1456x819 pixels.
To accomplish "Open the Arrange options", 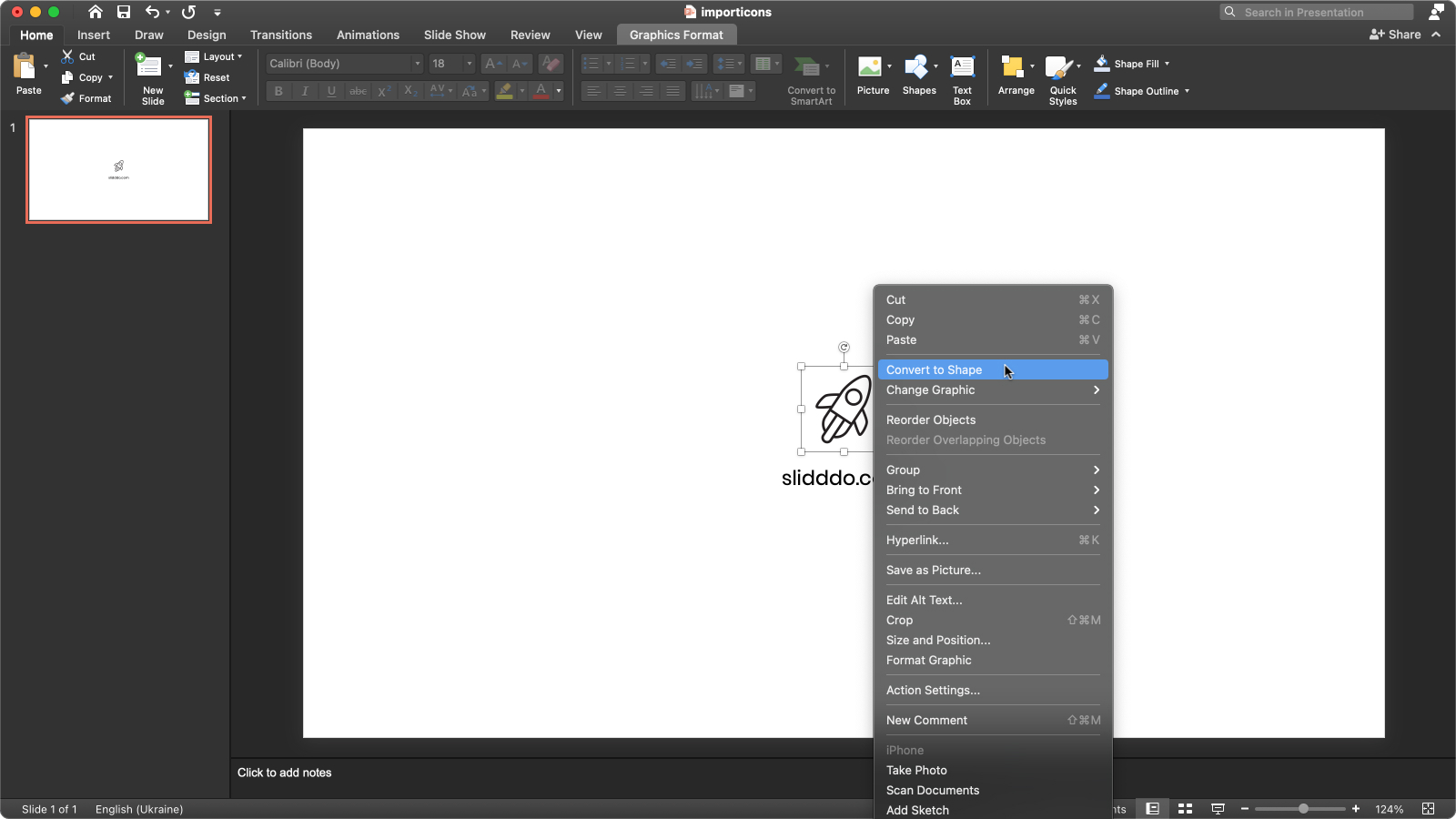I will tap(1016, 76).
